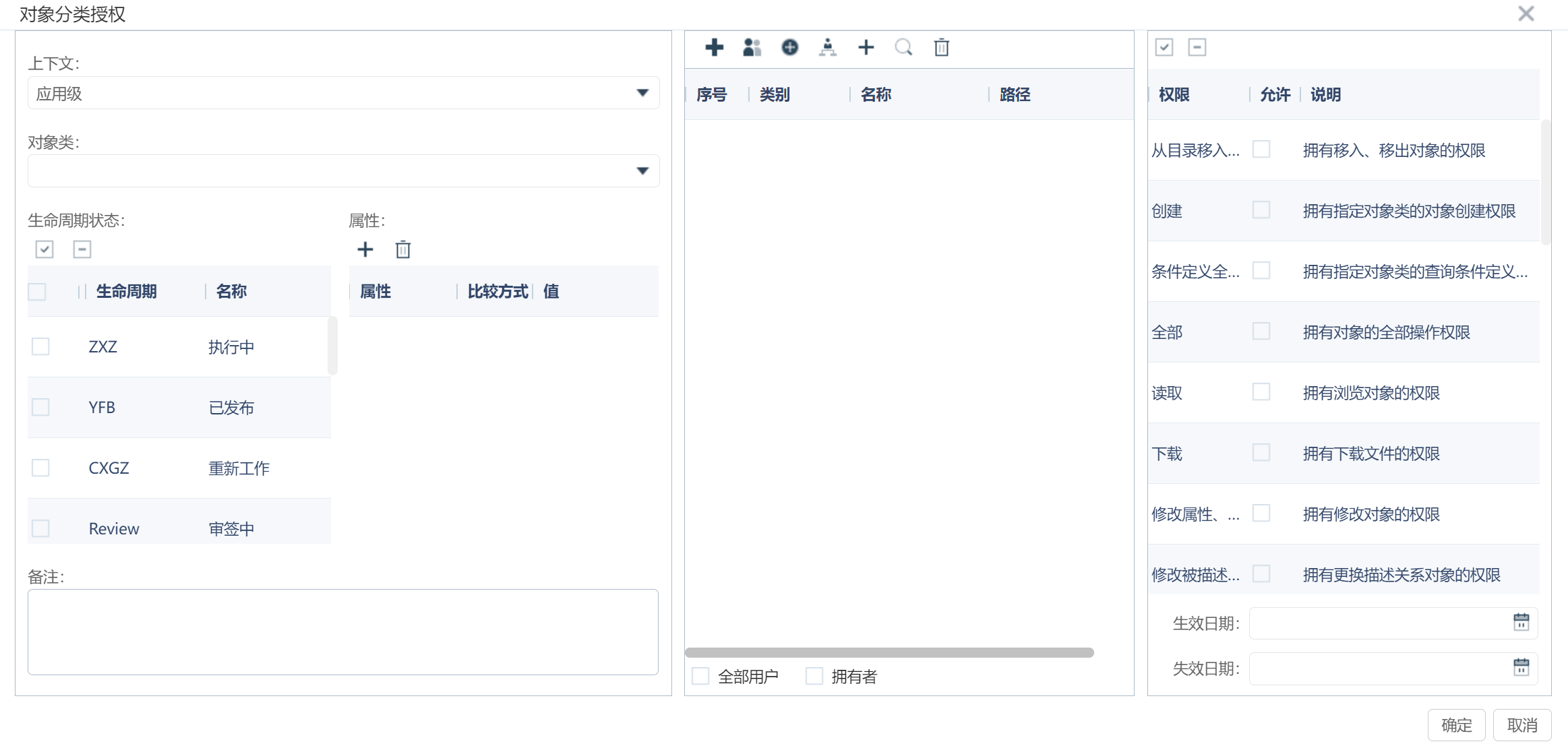Viewport: 1568px width, 748px height.
Task: Click the 路径 column header
Action: [1015, 94]
